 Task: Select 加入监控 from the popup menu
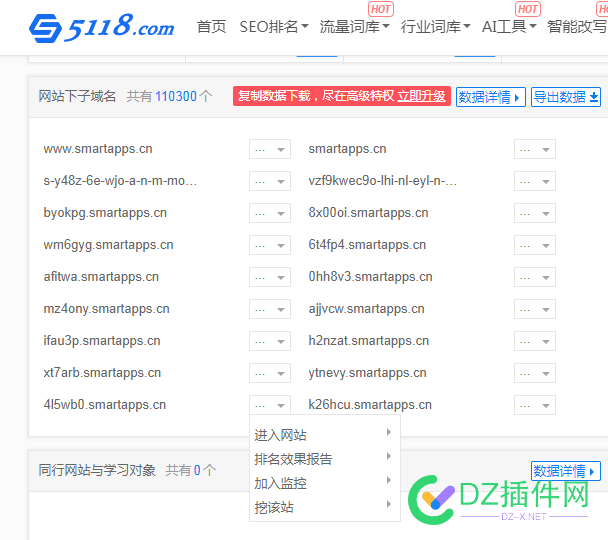tap(325, 483)
